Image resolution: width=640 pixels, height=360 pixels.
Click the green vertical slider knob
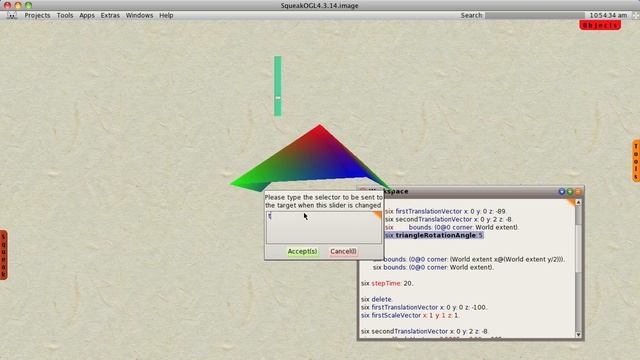(278, 98)
